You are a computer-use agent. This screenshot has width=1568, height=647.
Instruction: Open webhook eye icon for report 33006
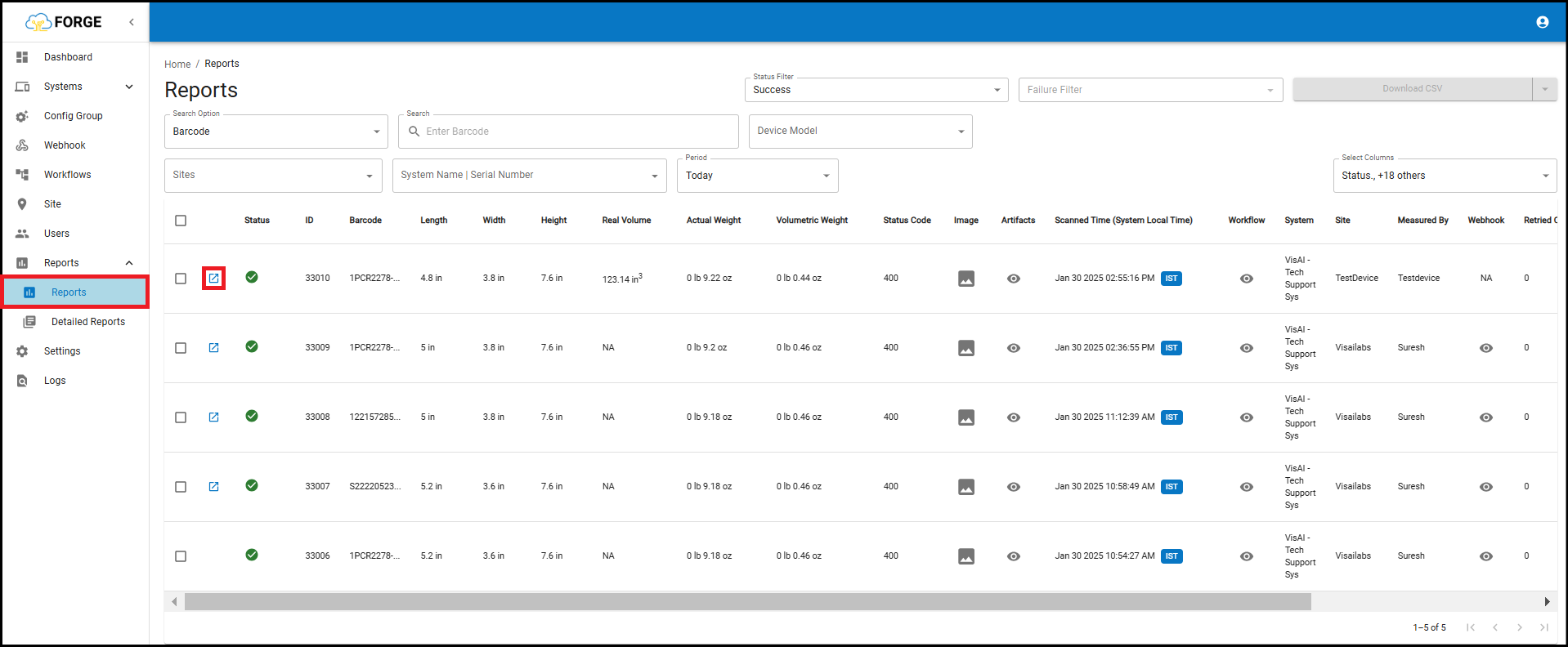1485,556
